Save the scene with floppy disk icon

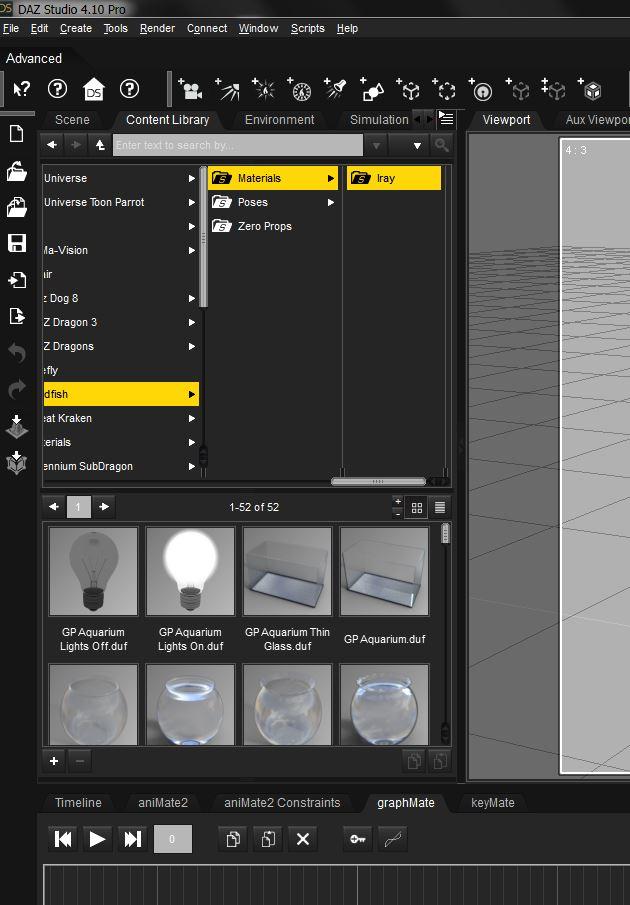point(17,243)
